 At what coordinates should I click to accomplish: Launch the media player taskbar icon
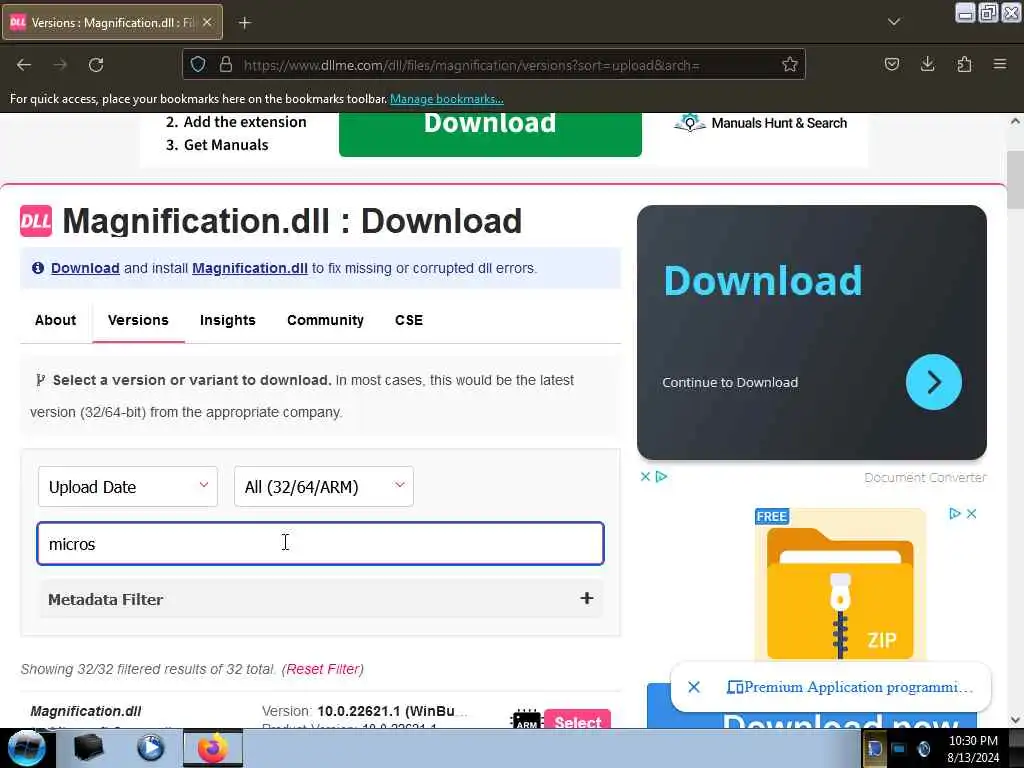click(x=150, y=748)
